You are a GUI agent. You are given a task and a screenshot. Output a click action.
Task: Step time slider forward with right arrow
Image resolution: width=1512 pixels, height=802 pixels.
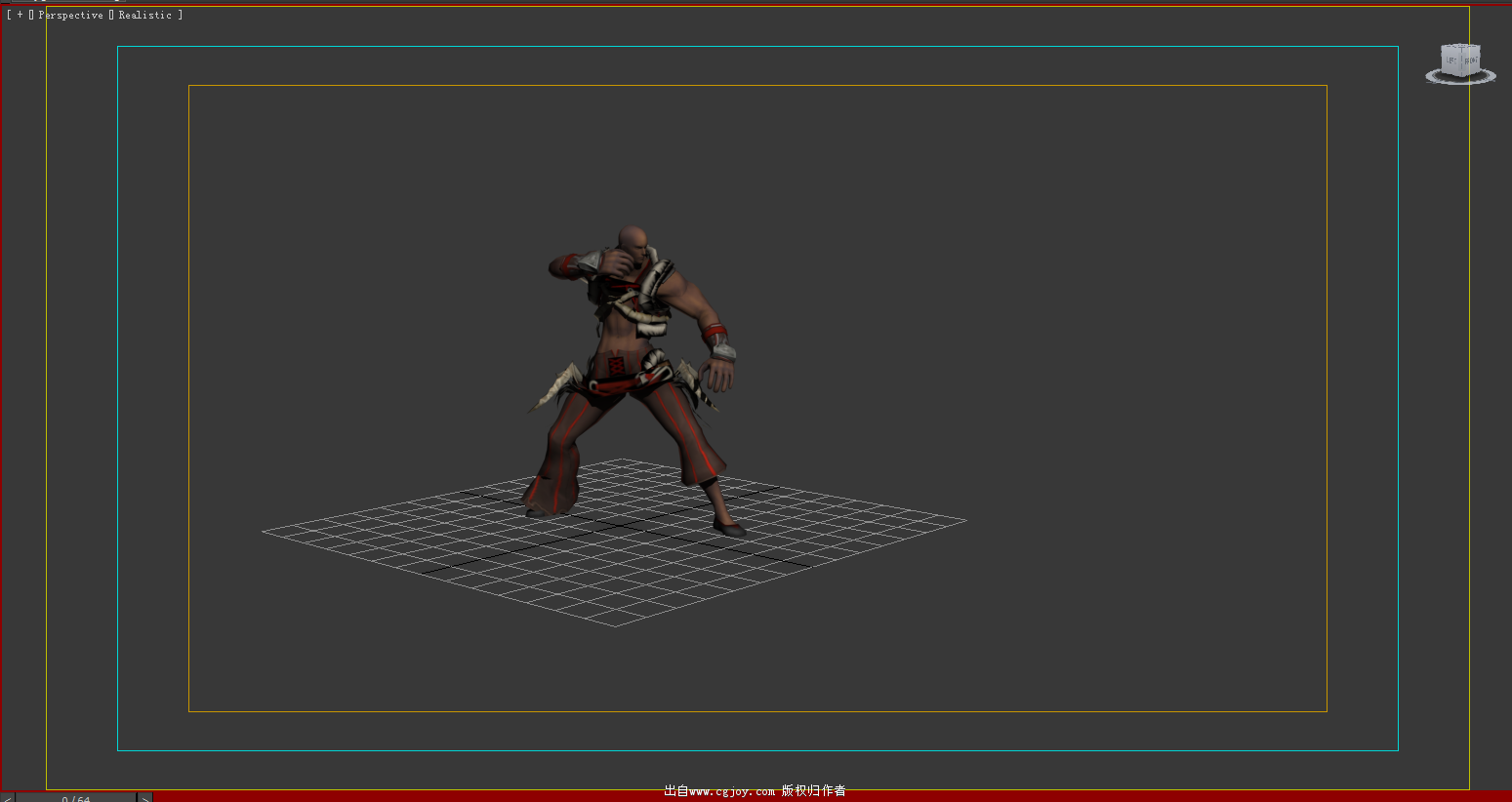coord(144,797)
